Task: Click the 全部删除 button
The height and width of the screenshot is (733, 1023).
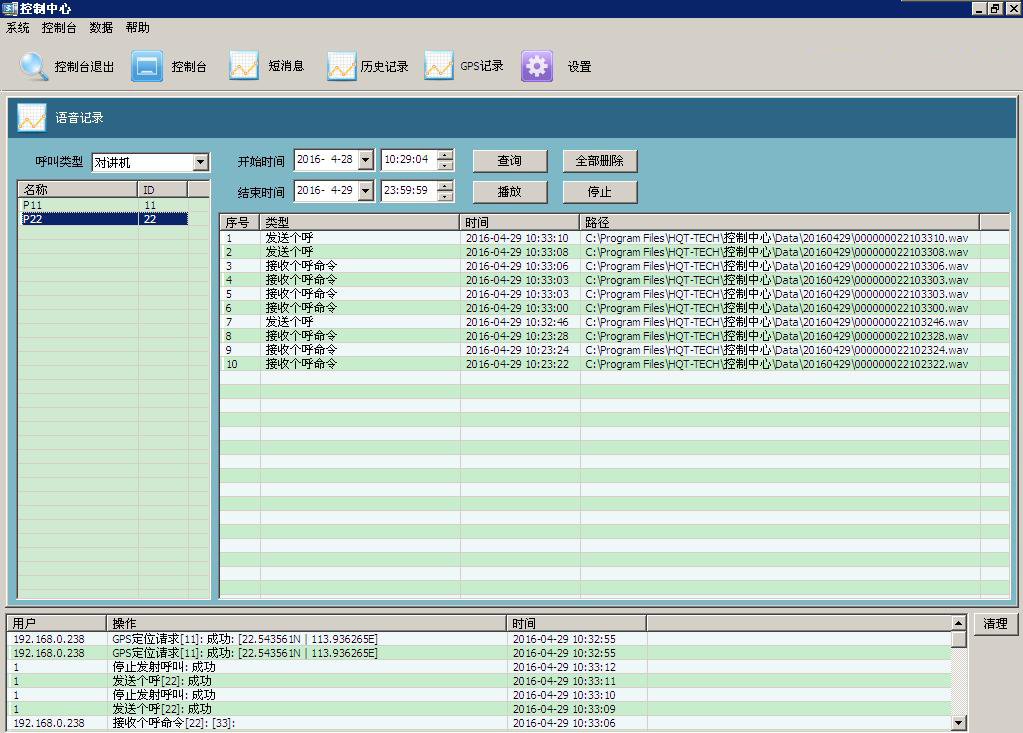Action: (x=600, y=160)
